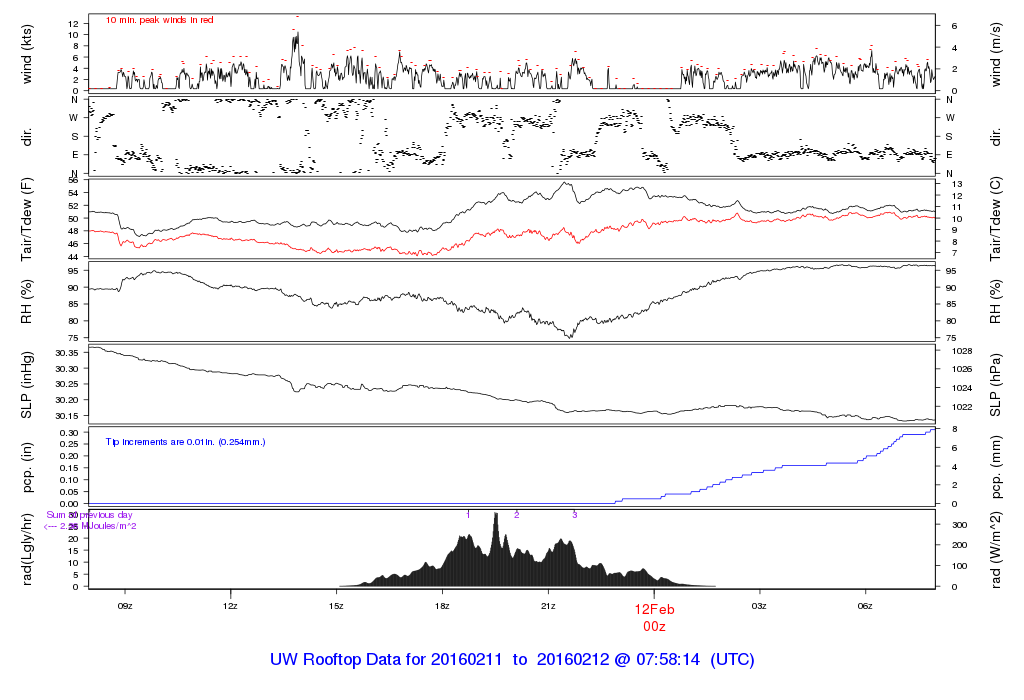The image size is (1024, 700).
Task: Click the '1028' hPa tick label
Action: pyautogui.click(x=962, y=351)
